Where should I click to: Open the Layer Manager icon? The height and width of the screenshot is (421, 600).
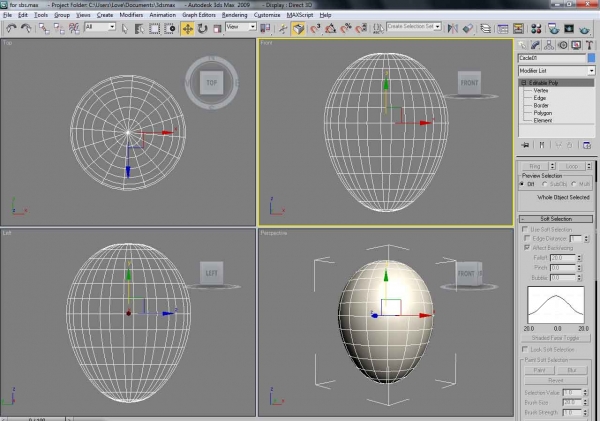pos(486,29)
